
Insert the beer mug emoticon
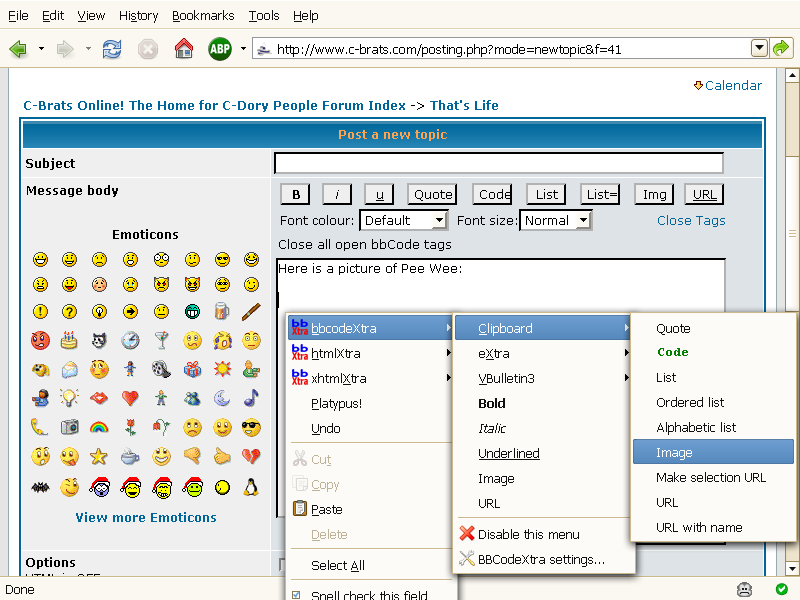pyautogui.click(x=222, y=311)
